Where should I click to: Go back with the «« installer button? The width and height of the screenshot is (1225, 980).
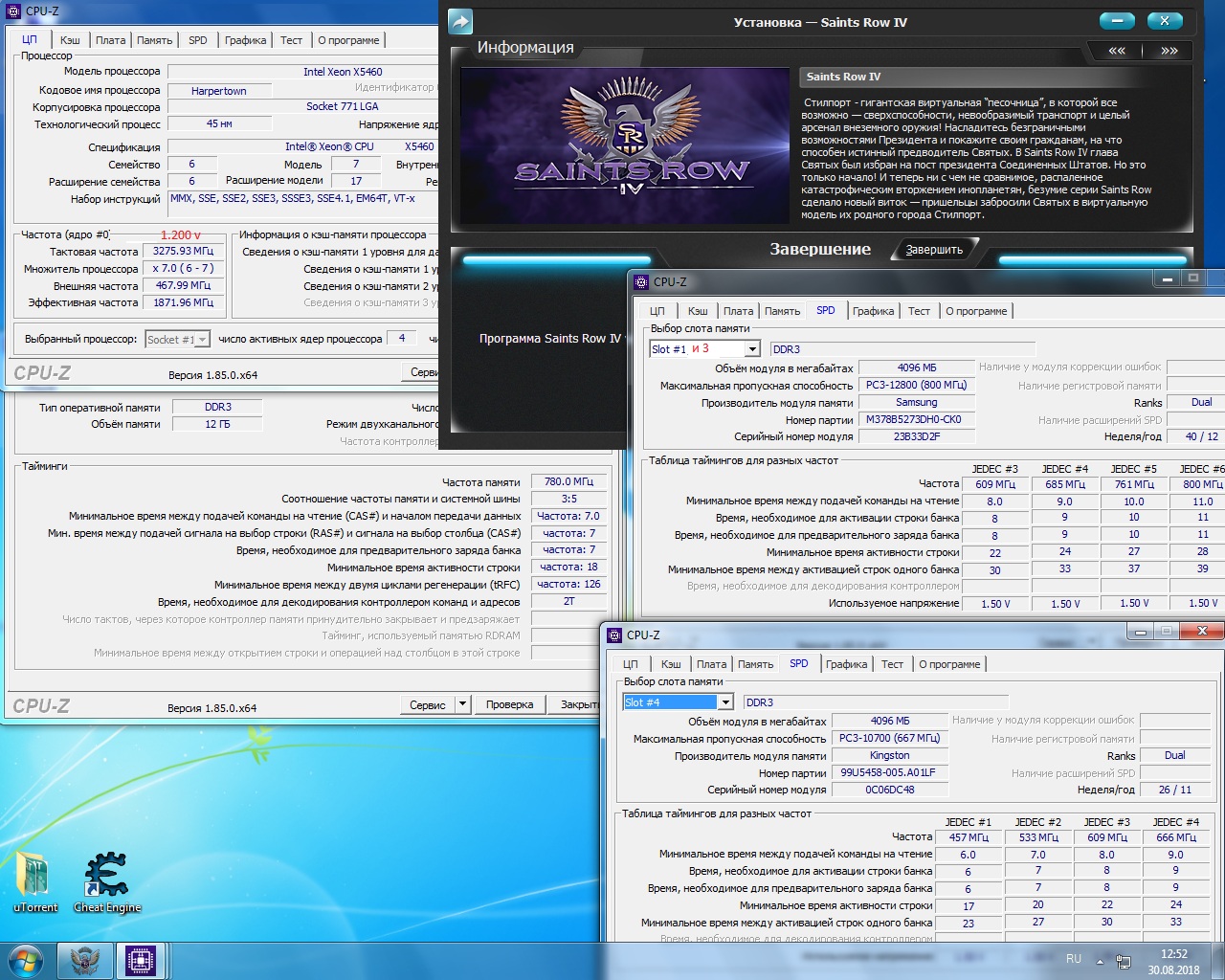(1117, 51)
